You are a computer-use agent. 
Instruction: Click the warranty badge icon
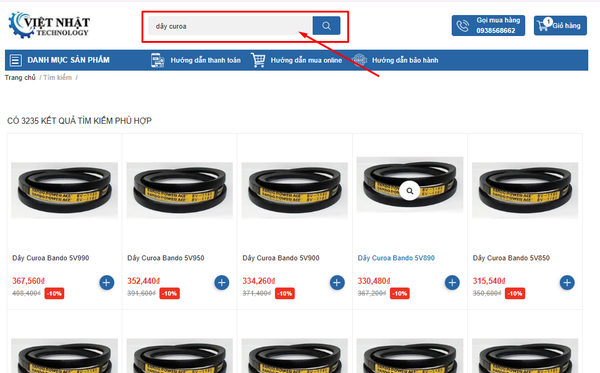tap(359, 60)
